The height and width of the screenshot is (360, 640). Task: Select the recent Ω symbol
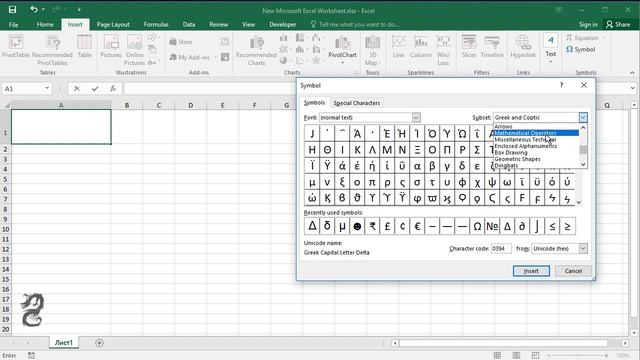click(x=477, y=226)
